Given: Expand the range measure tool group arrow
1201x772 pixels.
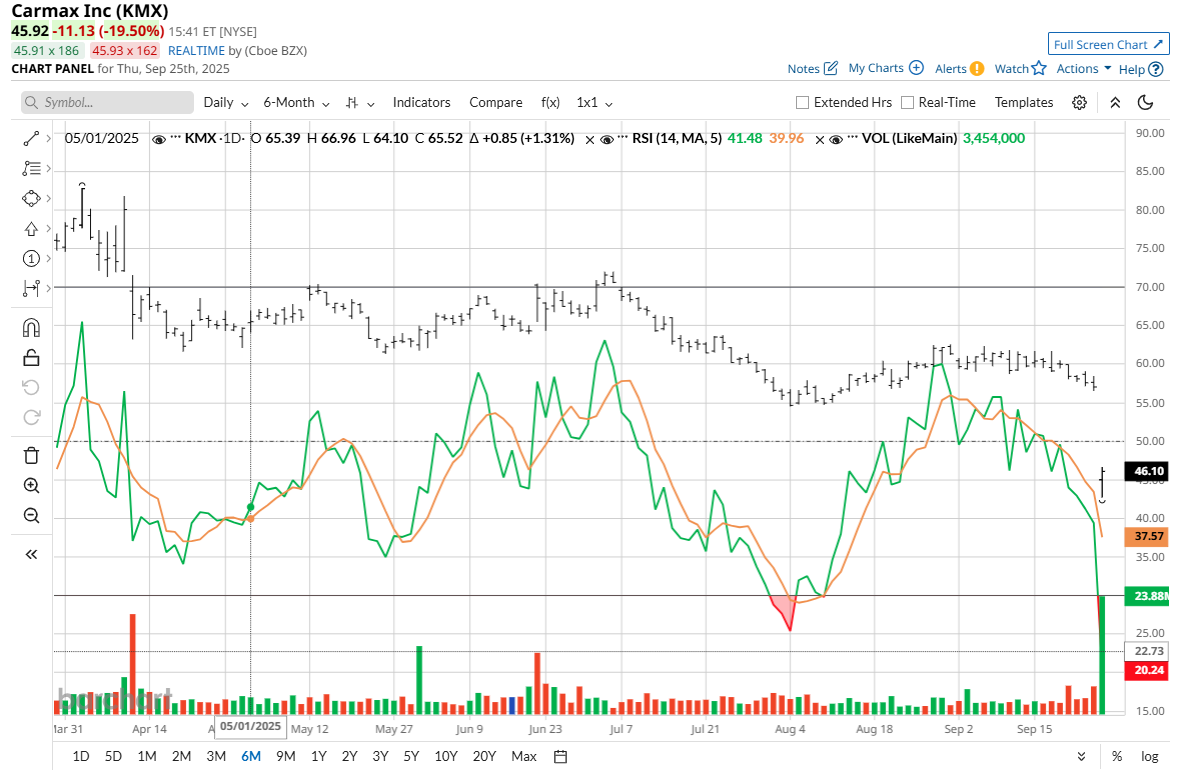Looking at the screenshot, I should point(46,289).
